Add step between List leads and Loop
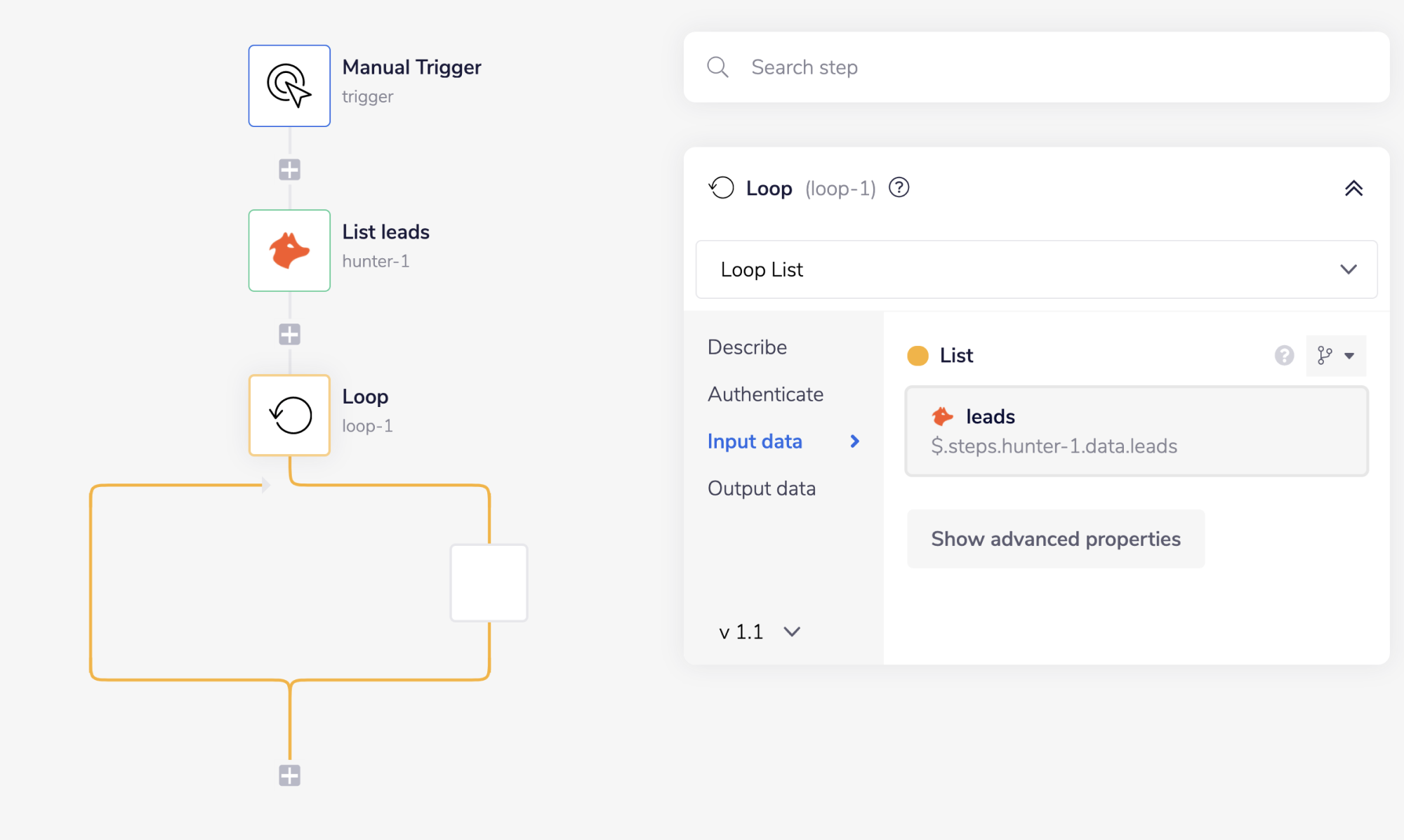This screenshot has width=1404, height=840. click(289, 334)
